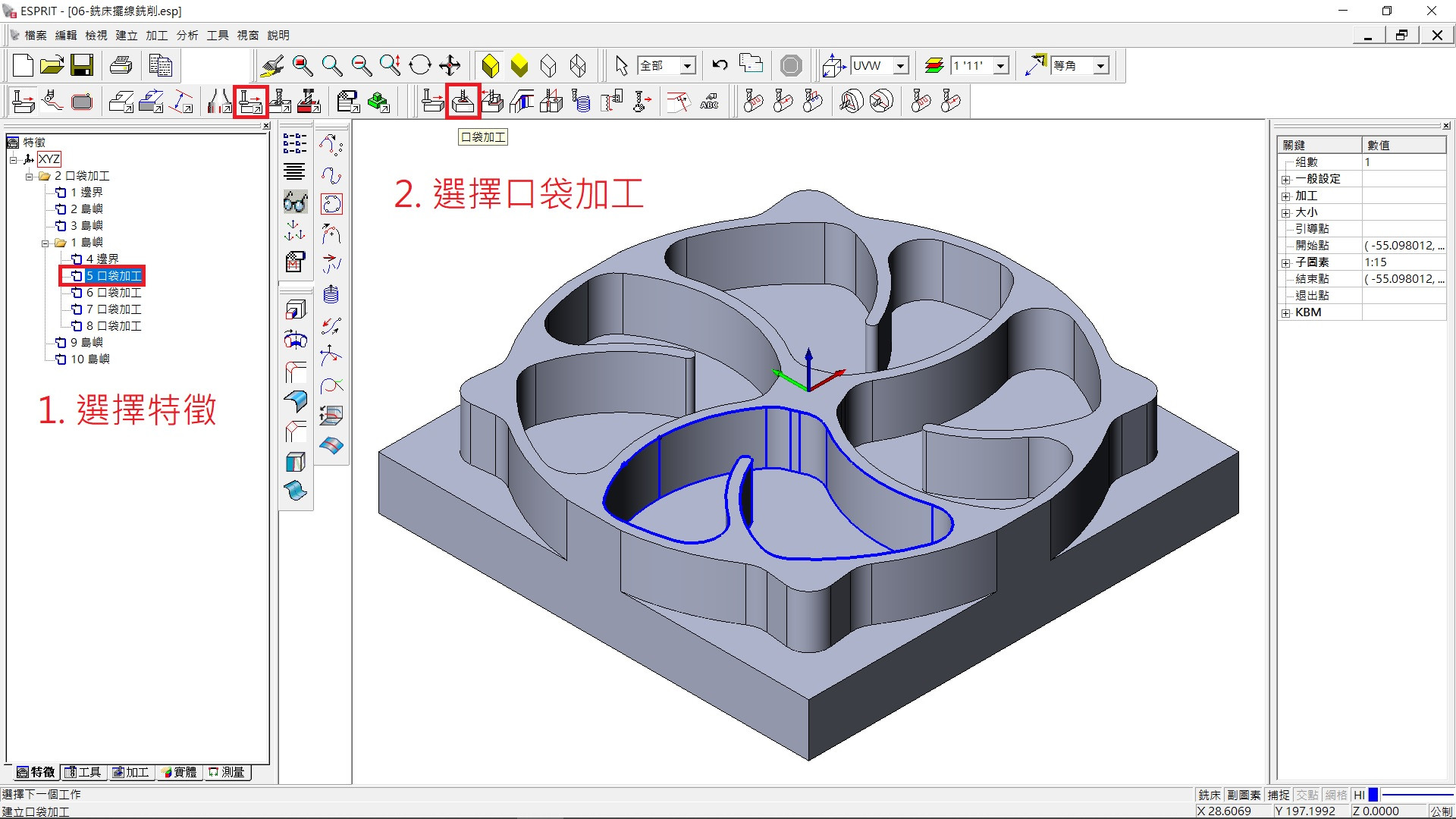
Task: Switch to the 工具 tab at bottom
Action: click(83, 772)
